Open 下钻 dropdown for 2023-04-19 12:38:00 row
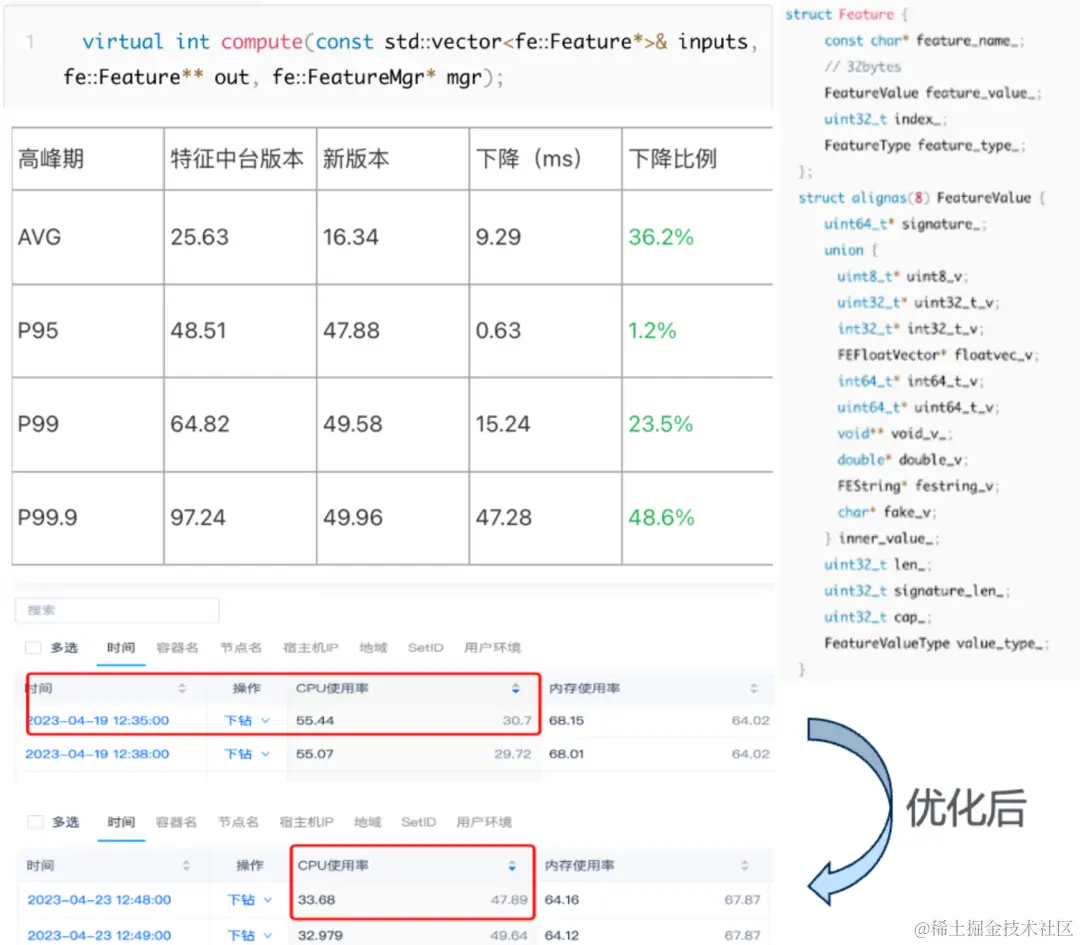This screenshot has width=1080, height=945. pos(247,754)
